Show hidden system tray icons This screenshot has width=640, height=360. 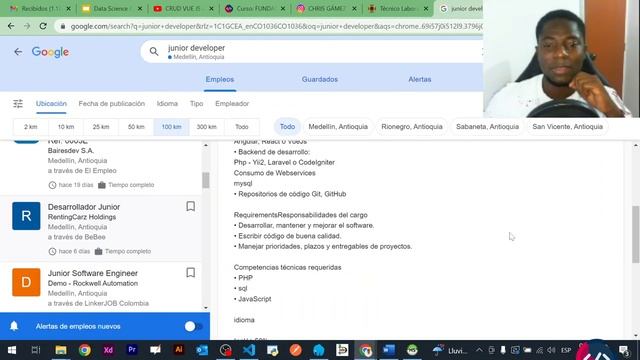[479, 350]
